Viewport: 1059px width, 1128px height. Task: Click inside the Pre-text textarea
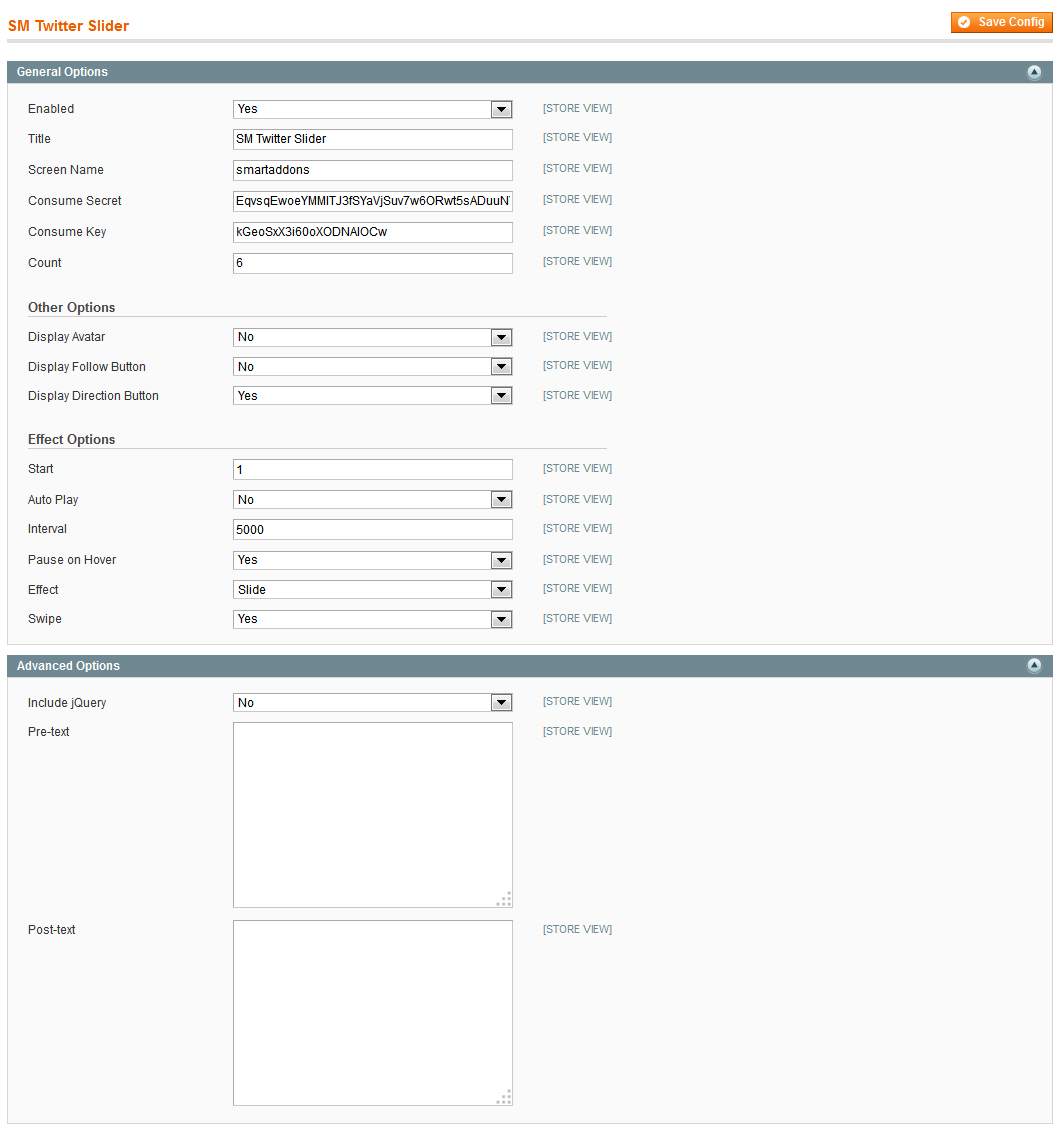373,815
